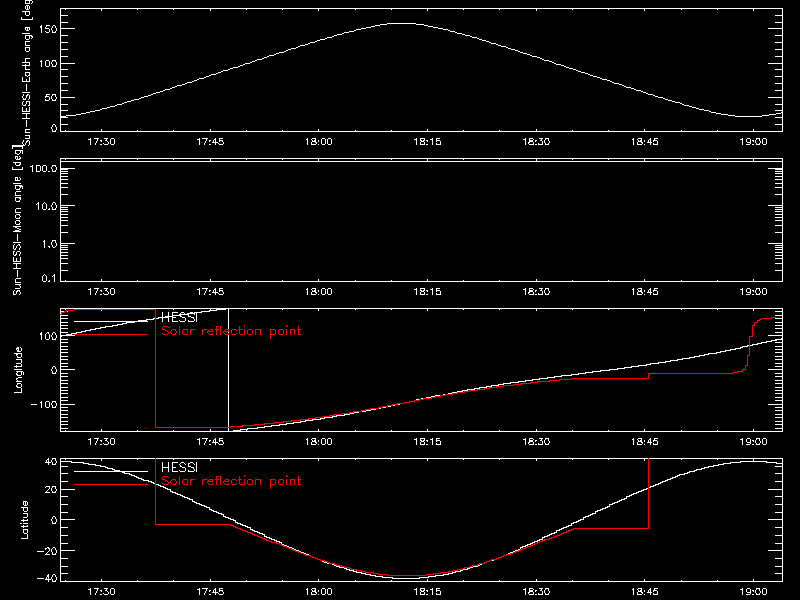Screen dimensions: 800x600
Task: Click the 18:15 label under Latitude plot
Action: tap(427, 592)
